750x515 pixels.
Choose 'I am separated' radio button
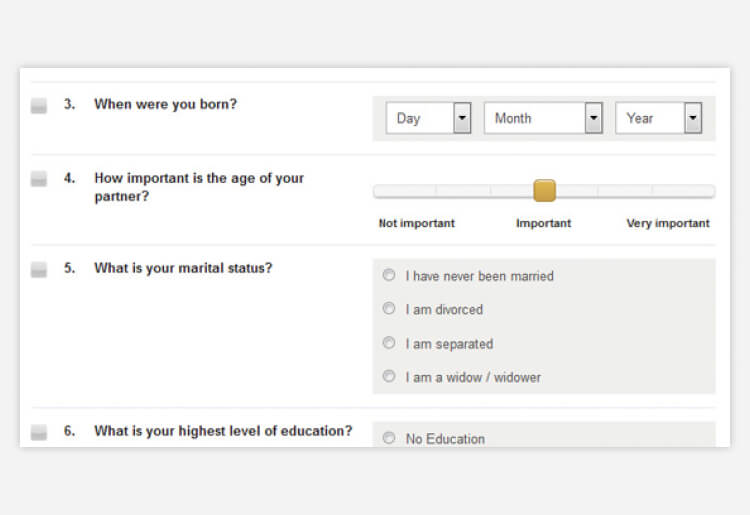(x=389, y=343)
